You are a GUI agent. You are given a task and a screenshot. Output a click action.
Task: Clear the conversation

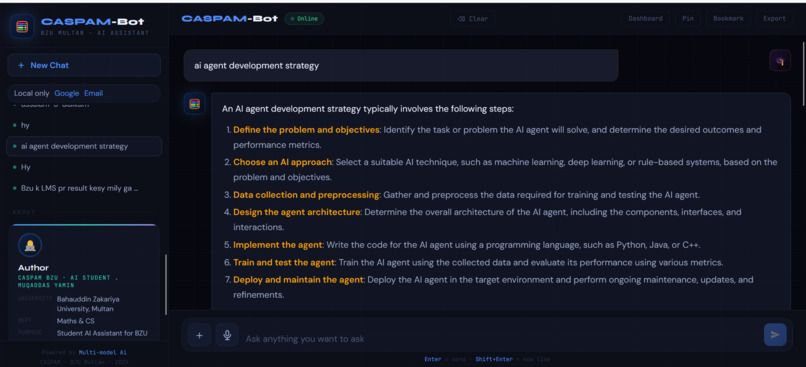point(473,19)
